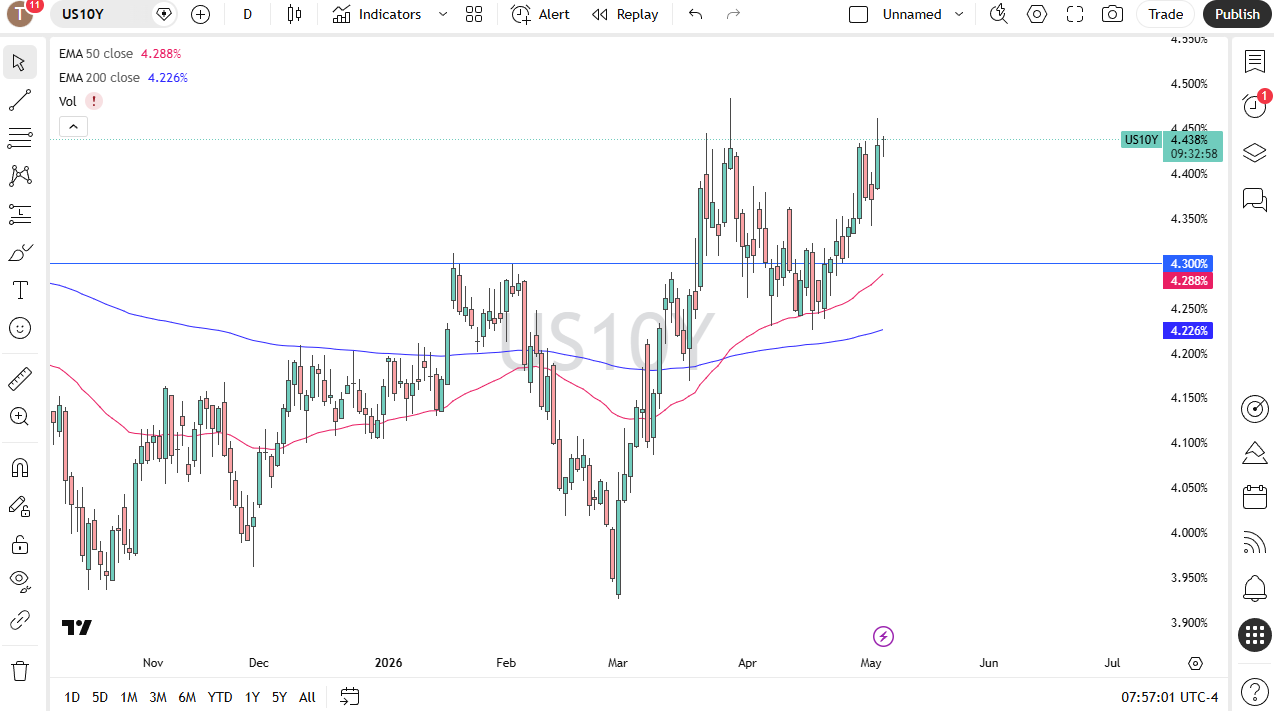
Task: Open the emoji icons tool
Action: pos(19,328)
